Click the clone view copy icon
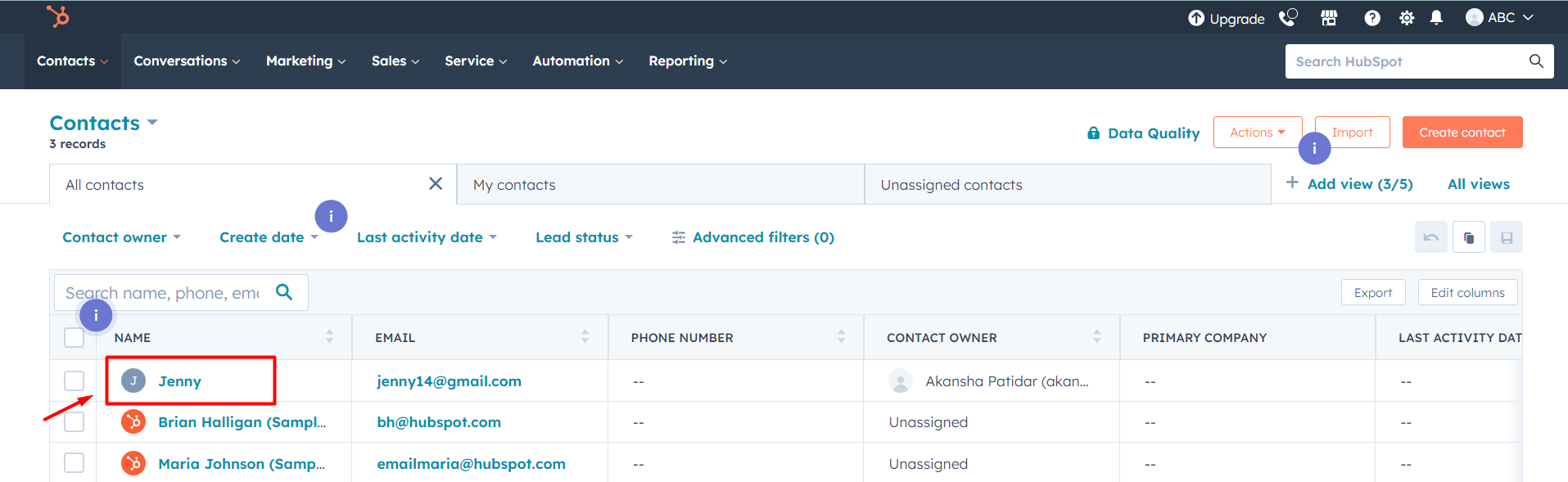The image size is (1568, 482). click(1469, 237)
